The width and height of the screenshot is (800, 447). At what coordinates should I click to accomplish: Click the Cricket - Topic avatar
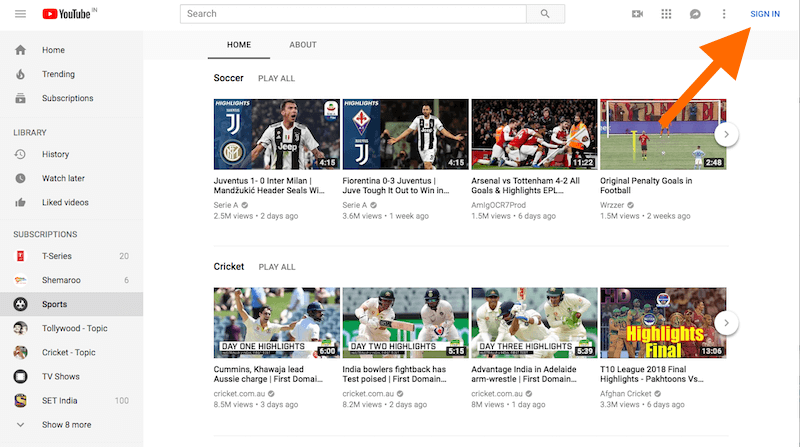(20, 352)
